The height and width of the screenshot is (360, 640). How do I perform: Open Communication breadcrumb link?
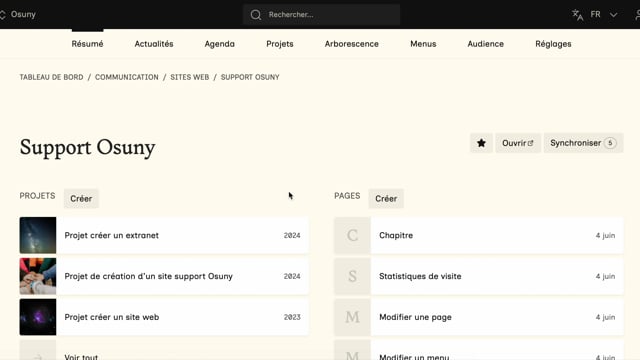click(127, 77)
